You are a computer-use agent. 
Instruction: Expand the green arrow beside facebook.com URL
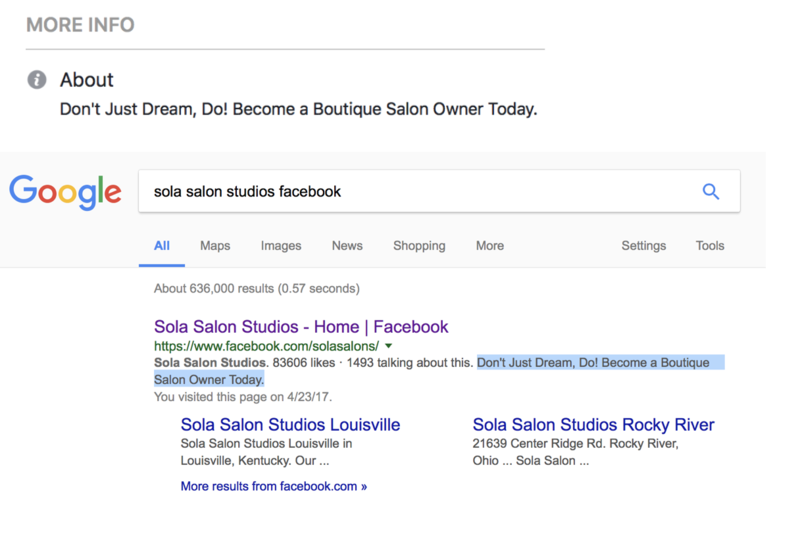point(389,346)
